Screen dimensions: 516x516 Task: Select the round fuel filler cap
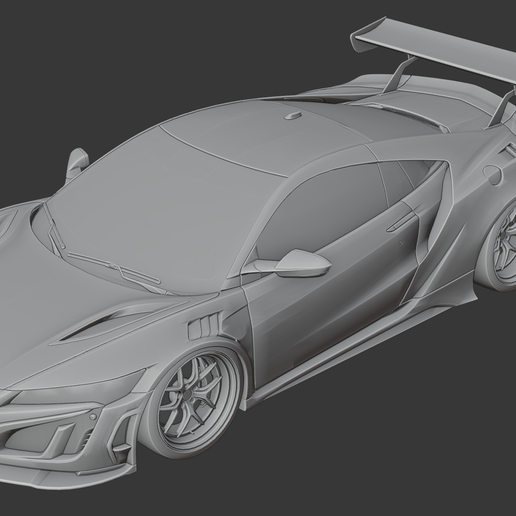click(x=492, y=174)
